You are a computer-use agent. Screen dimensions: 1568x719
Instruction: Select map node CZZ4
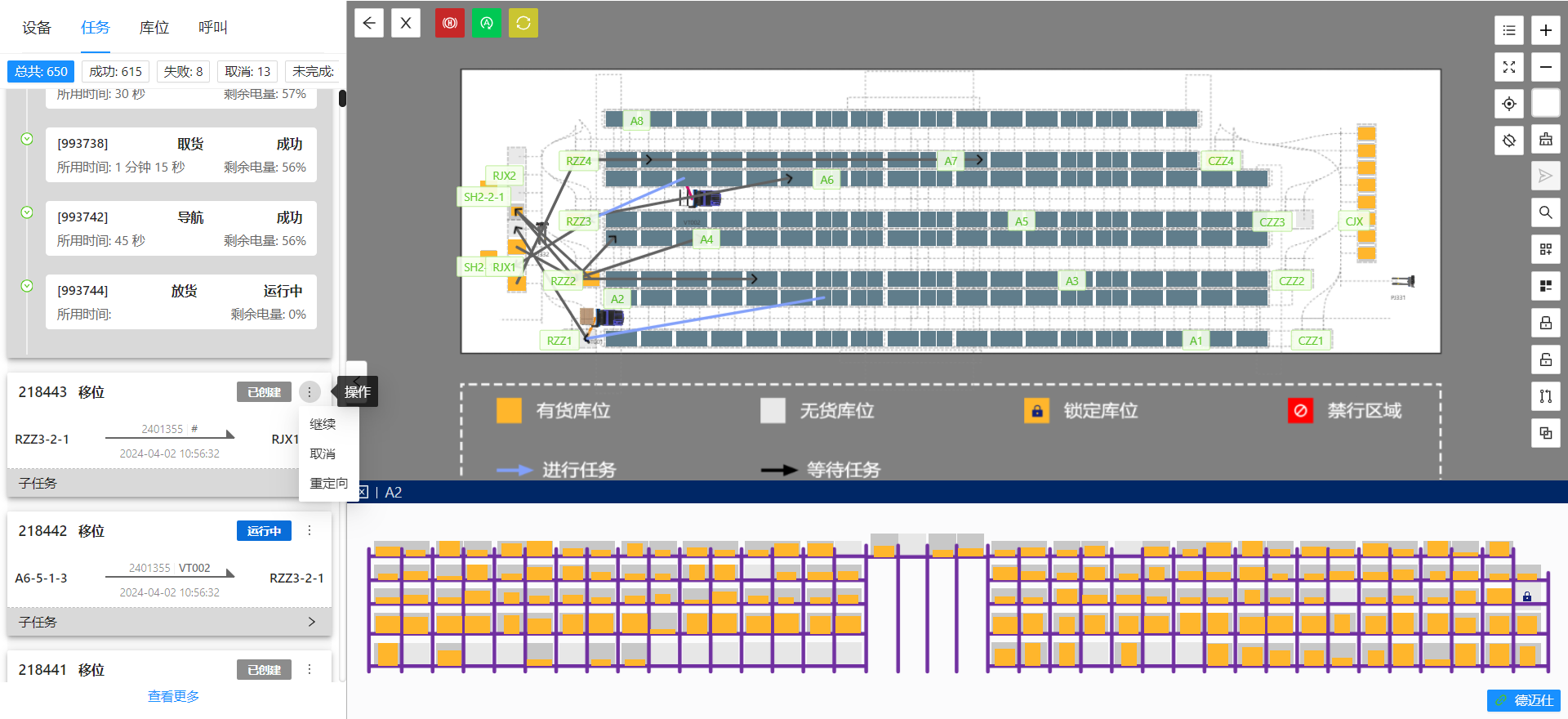coord(1221,161)
